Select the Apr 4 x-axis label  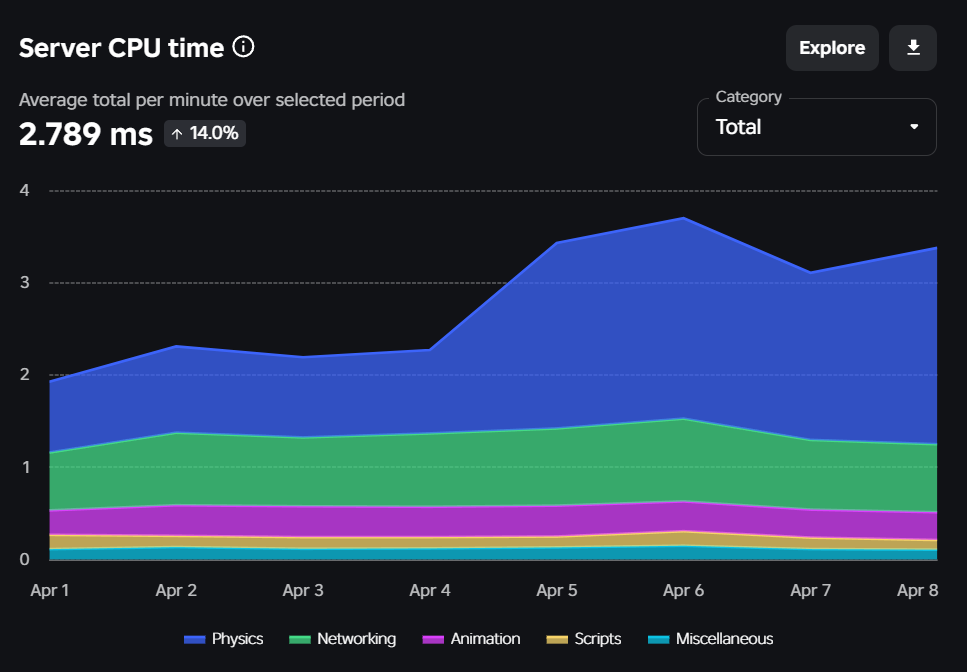click(430, 591)
